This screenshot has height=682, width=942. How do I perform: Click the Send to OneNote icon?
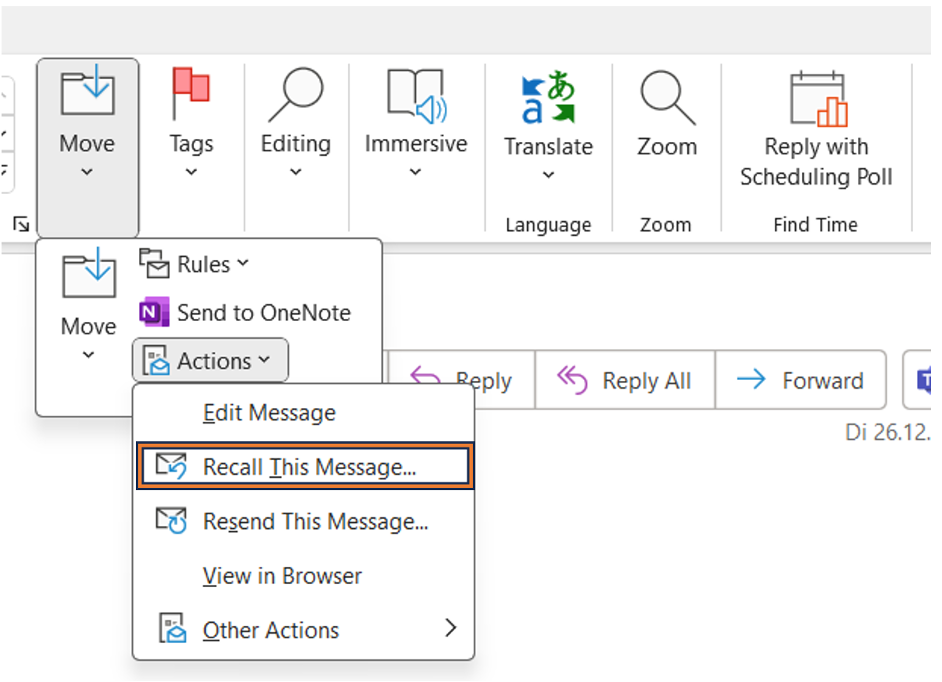pyautogui.click(x=153, y=313)
